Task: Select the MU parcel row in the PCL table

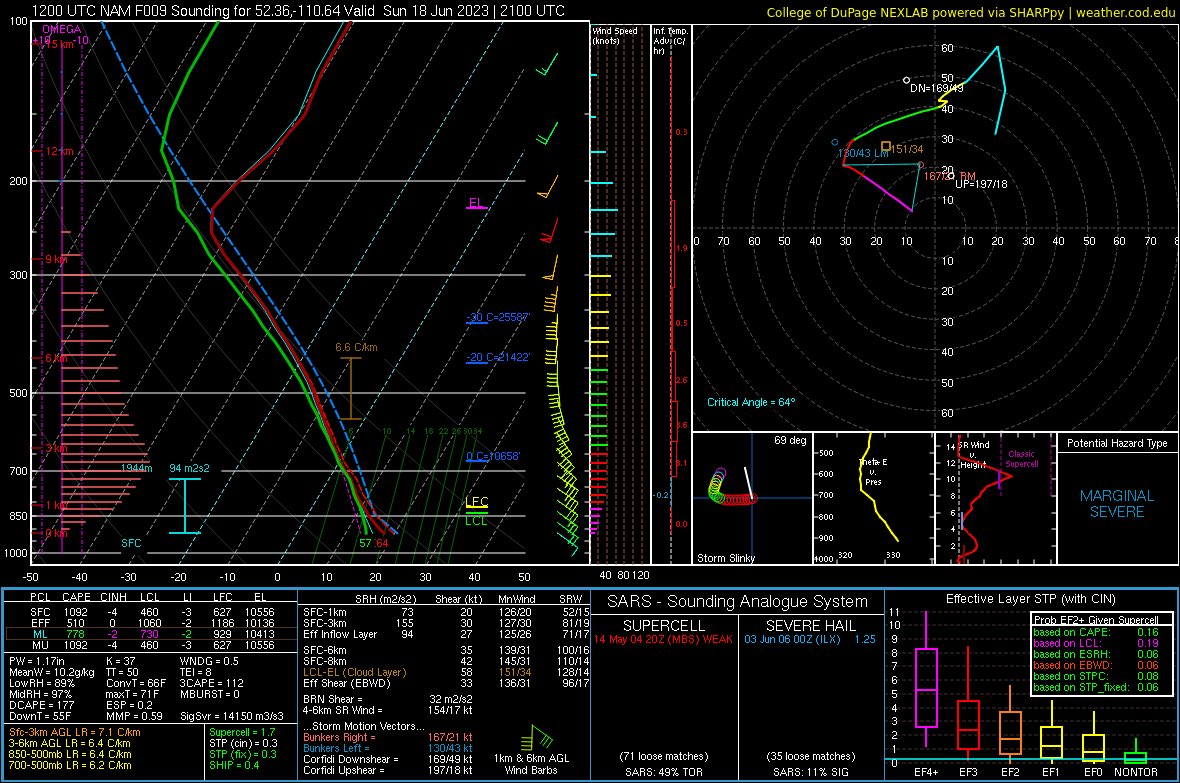Action: pyautogui.click(x=151, y=644)
